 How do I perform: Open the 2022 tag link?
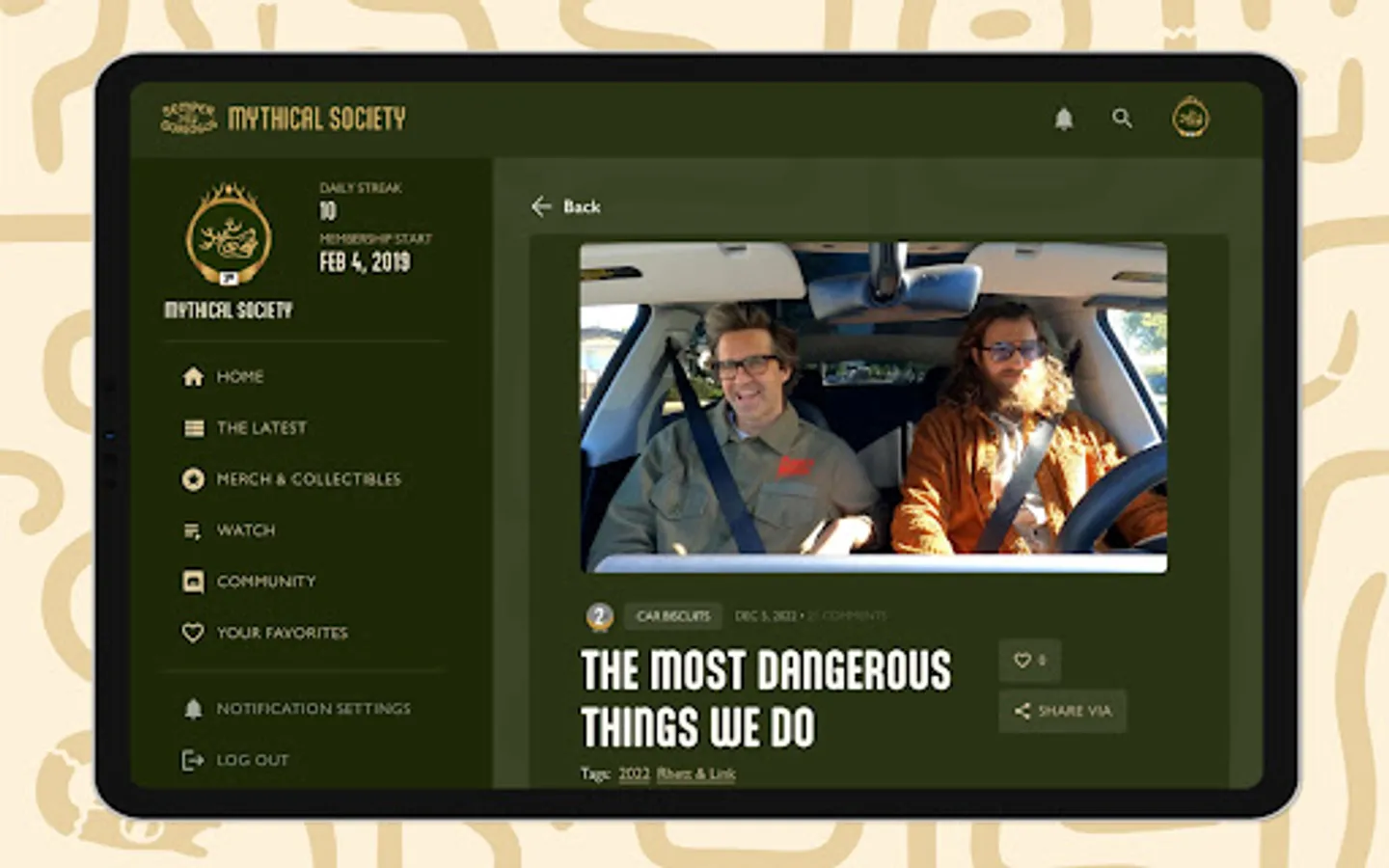pyautogui.click(x=634, y=773)
